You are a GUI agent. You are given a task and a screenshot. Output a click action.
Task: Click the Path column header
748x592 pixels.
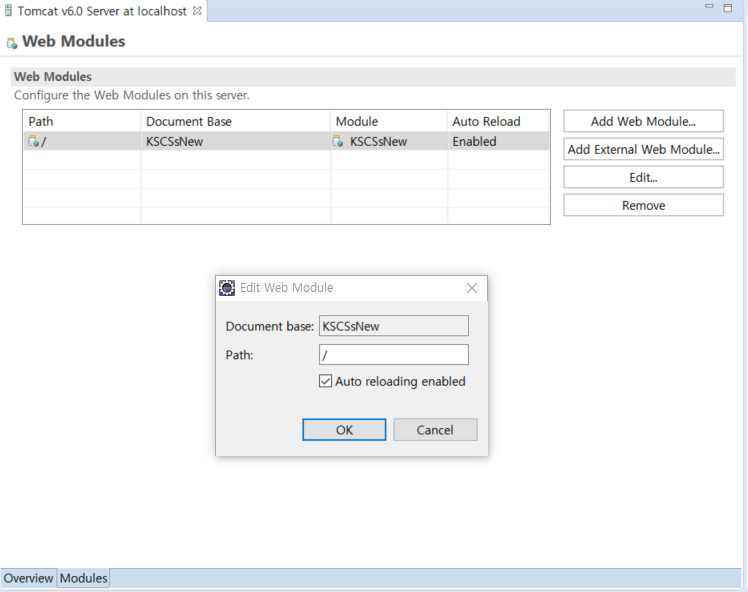[x=82, y=121]
